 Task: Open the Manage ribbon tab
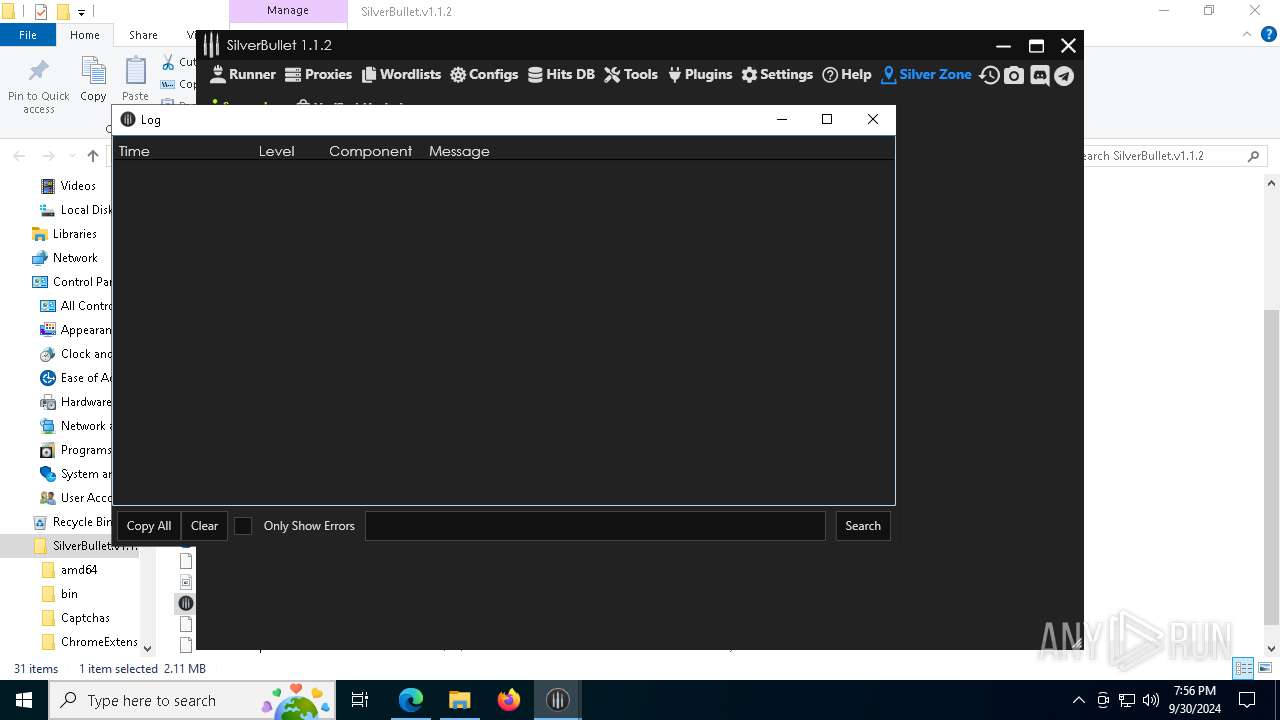point(288,10)
